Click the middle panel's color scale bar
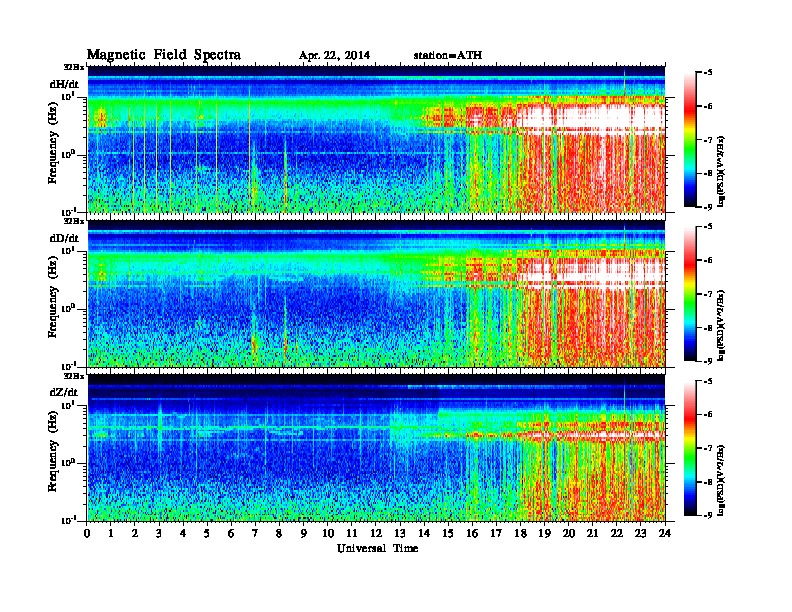Screen dimensions: 792x612 (x=689, y=294)
